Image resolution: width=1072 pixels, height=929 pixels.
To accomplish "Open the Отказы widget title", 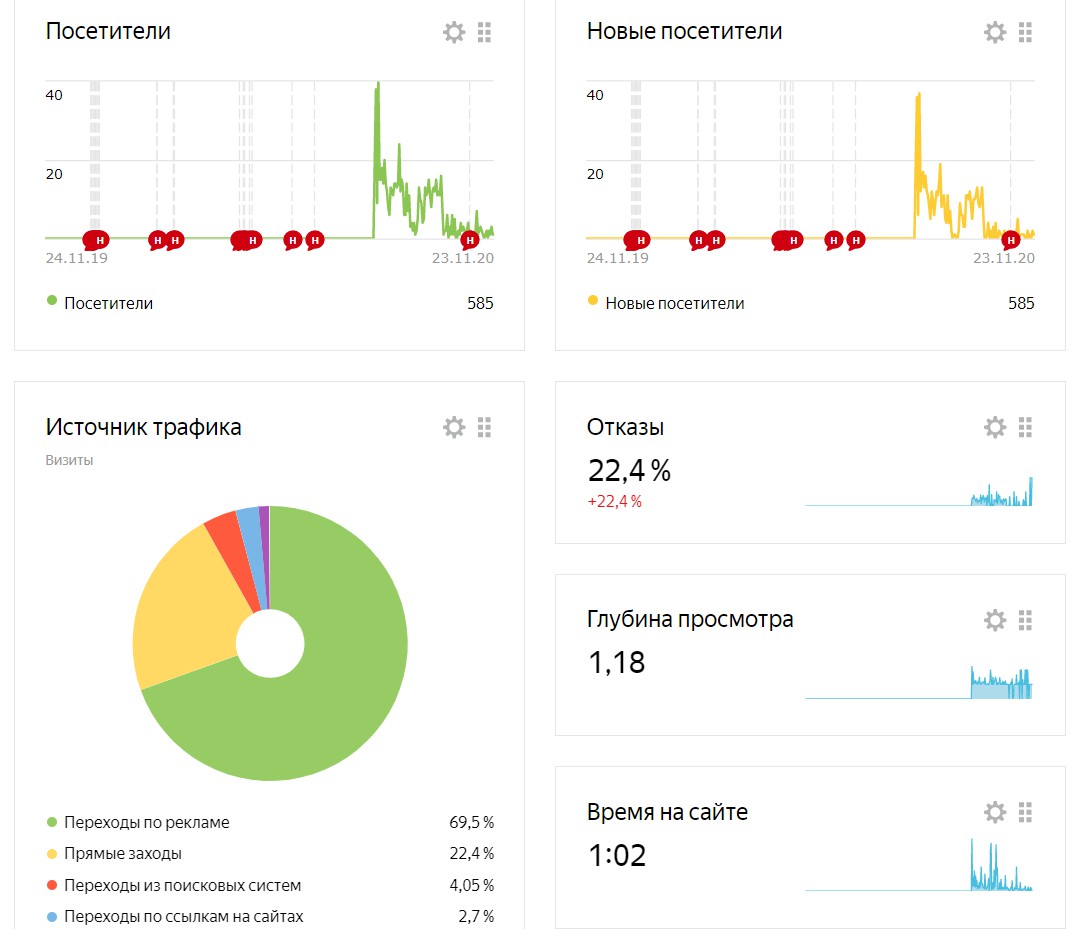I will [625, 427].
